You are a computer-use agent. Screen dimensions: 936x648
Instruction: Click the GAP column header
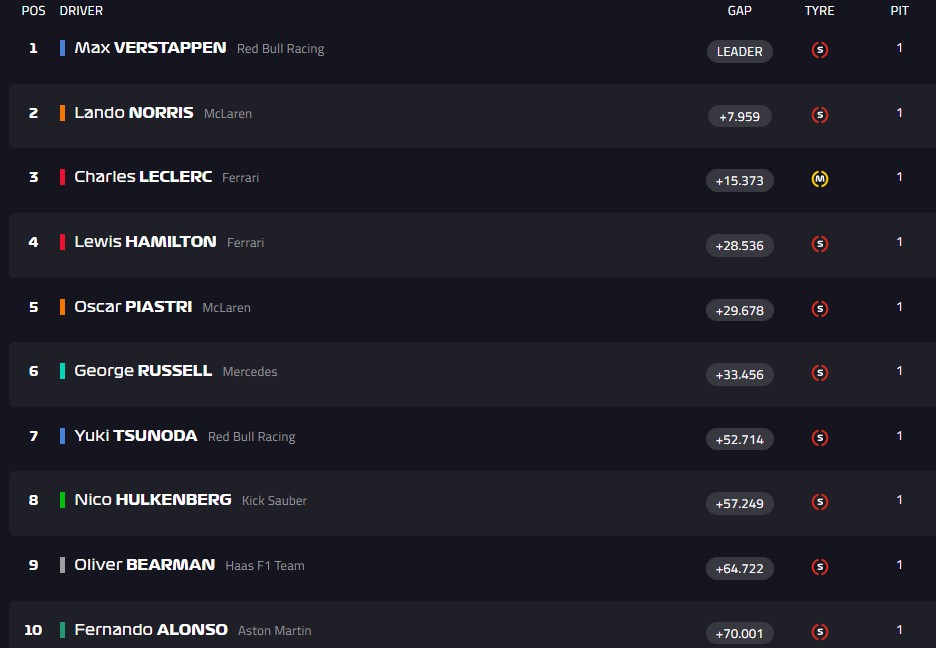[x=740, y=11]
